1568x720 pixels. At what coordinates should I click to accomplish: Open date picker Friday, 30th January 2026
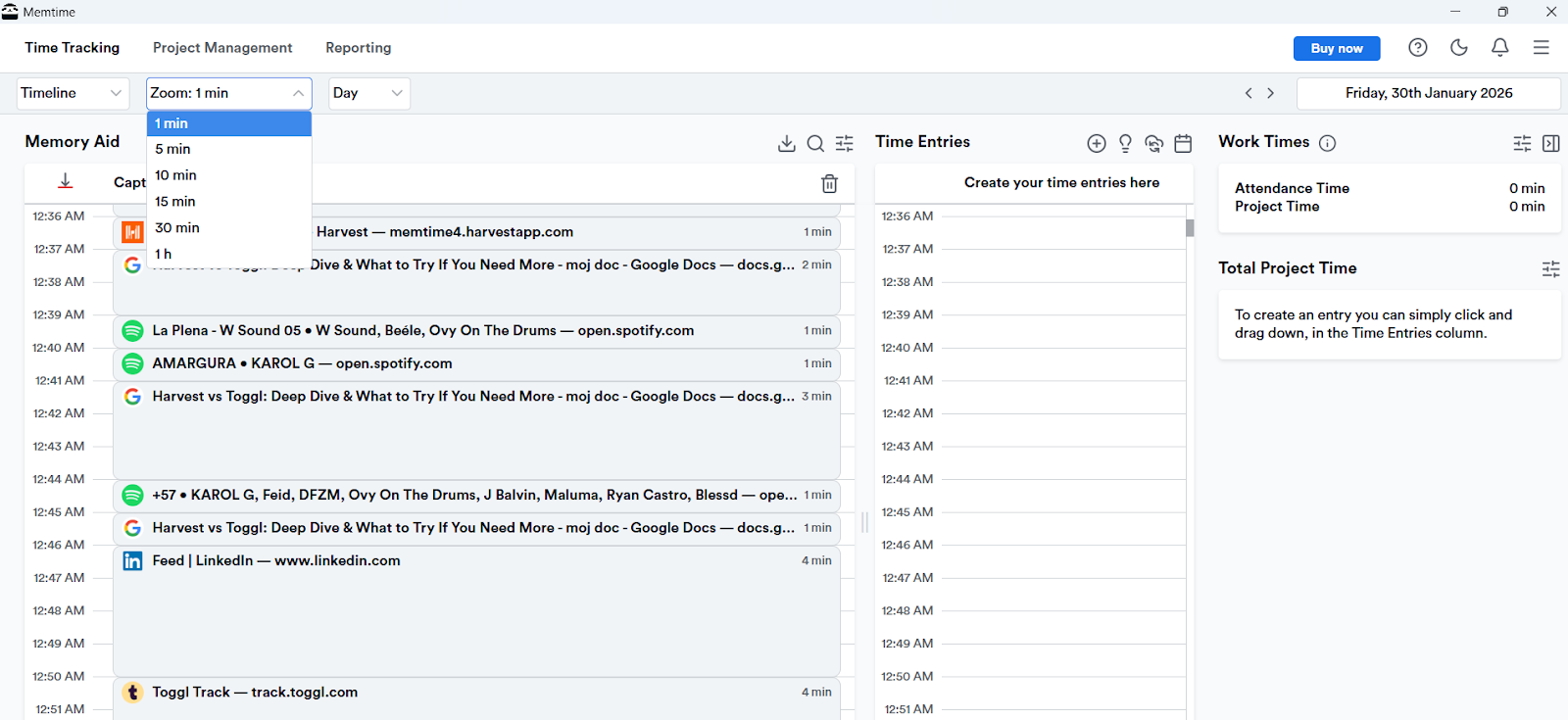(x=1429, y=93)
